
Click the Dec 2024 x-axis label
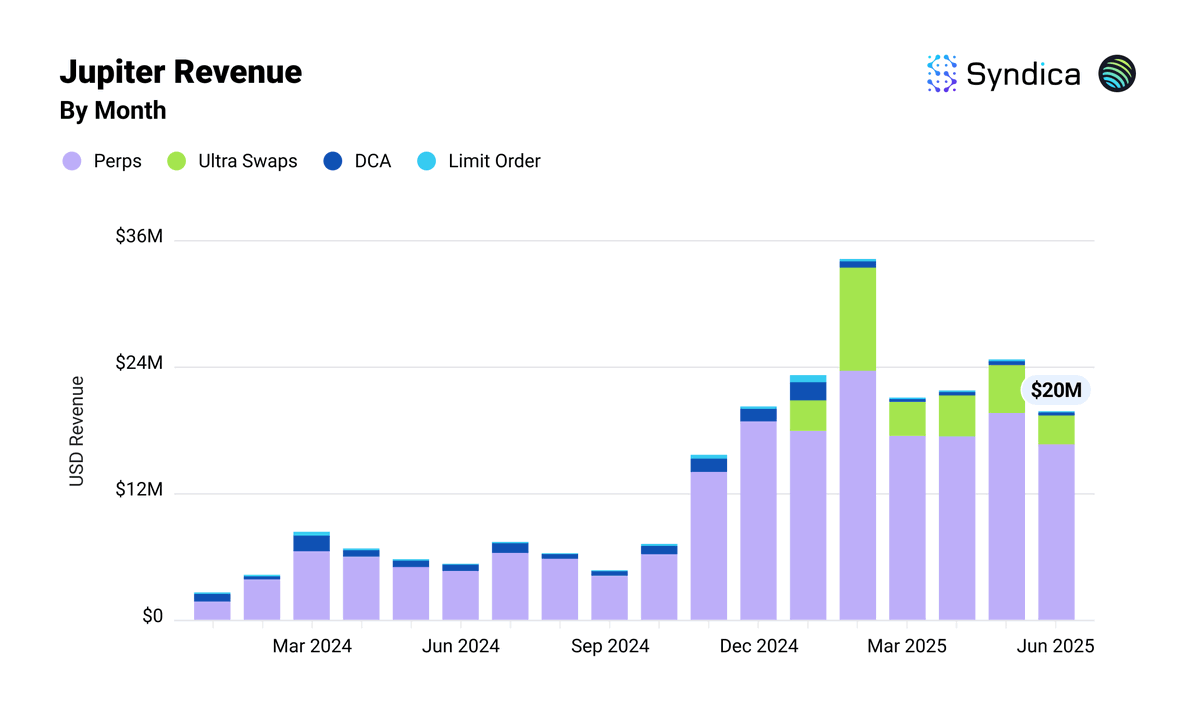(759, 647)
